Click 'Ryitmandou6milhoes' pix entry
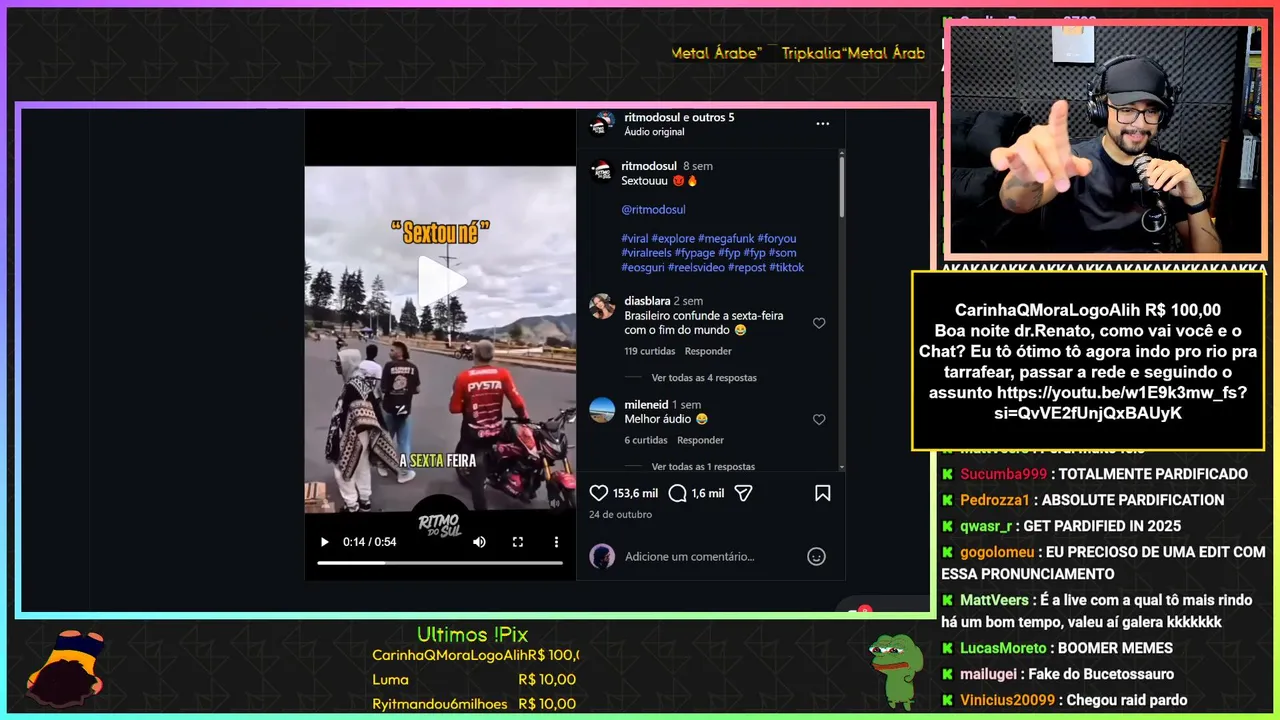This screenshot has width=1280, height=720. click(x=439, y=704)
